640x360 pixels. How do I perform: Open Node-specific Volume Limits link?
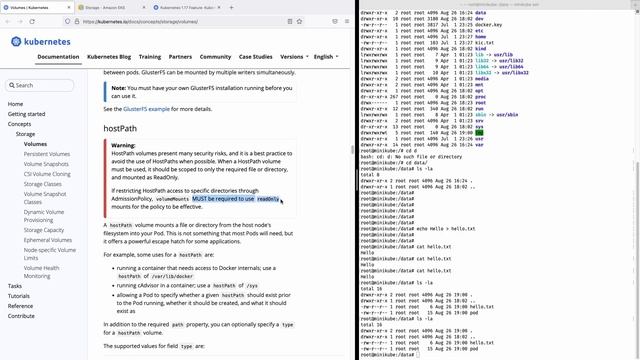49,254
